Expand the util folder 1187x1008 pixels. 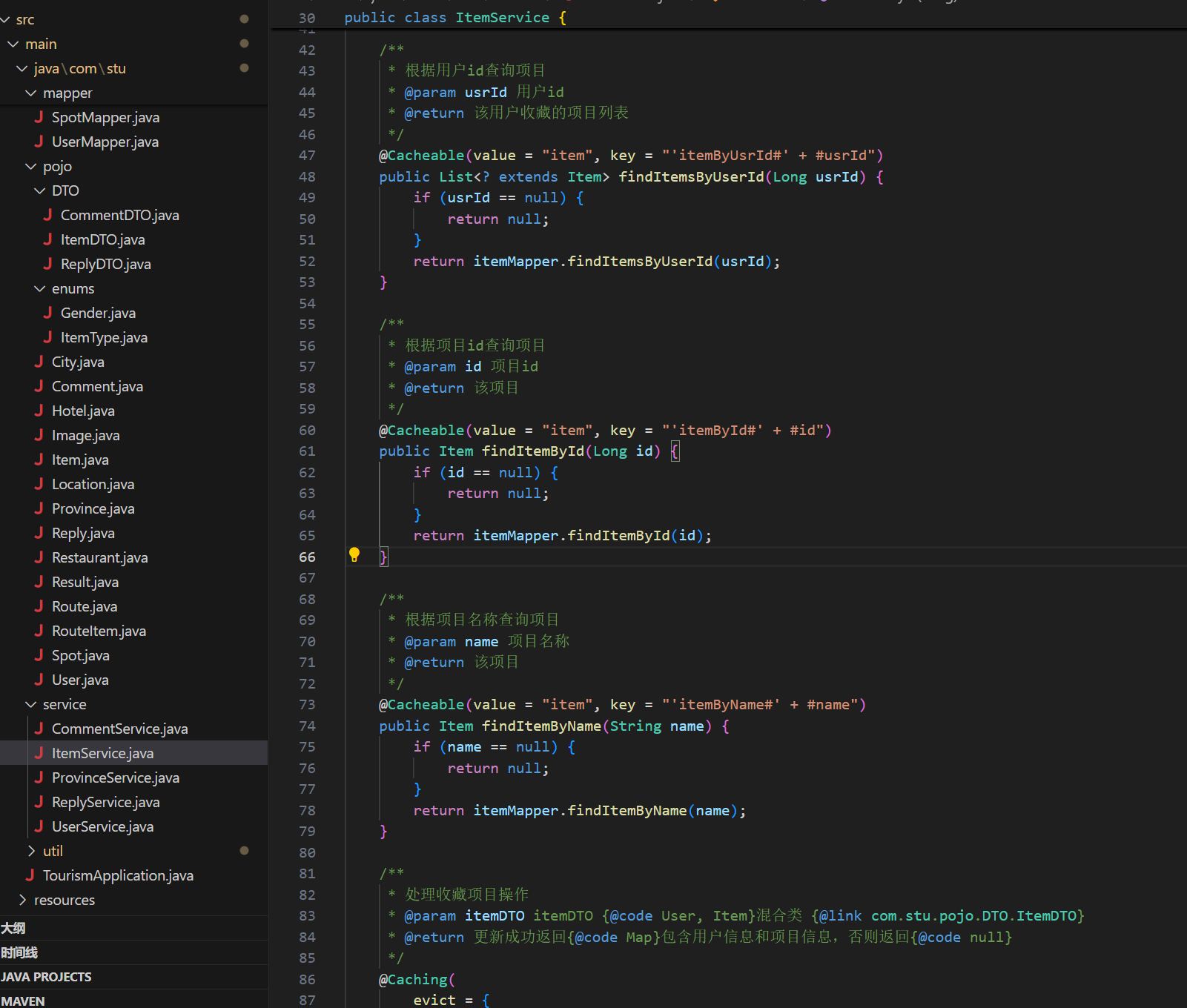pos(31,851)
